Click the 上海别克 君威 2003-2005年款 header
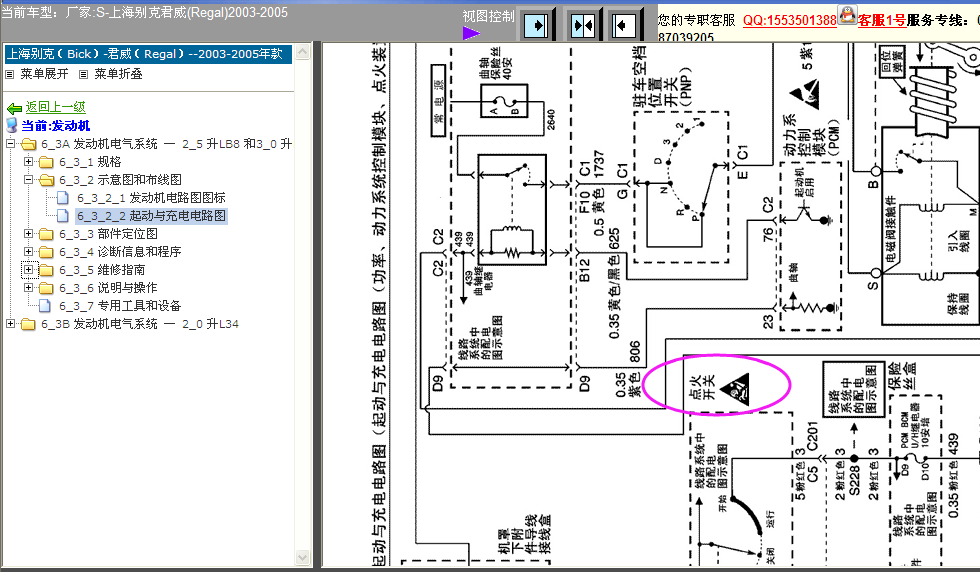 (148, 54)
